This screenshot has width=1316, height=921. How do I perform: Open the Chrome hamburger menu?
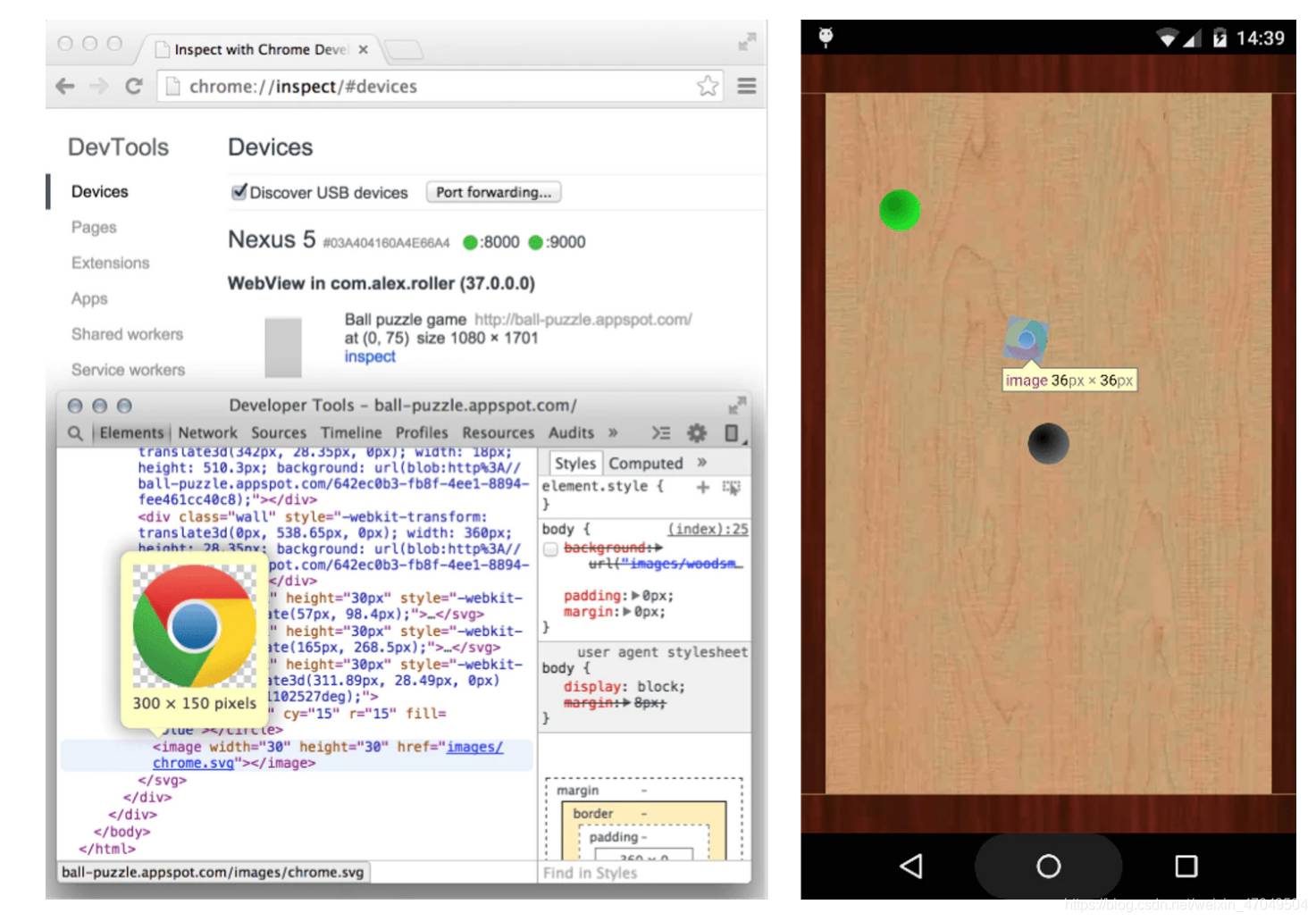point(747,86)
